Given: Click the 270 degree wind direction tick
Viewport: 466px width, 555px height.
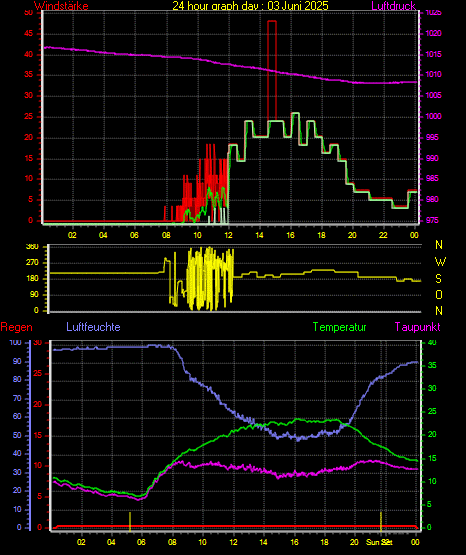Looking at the screenshot, I should pos(32,263).
